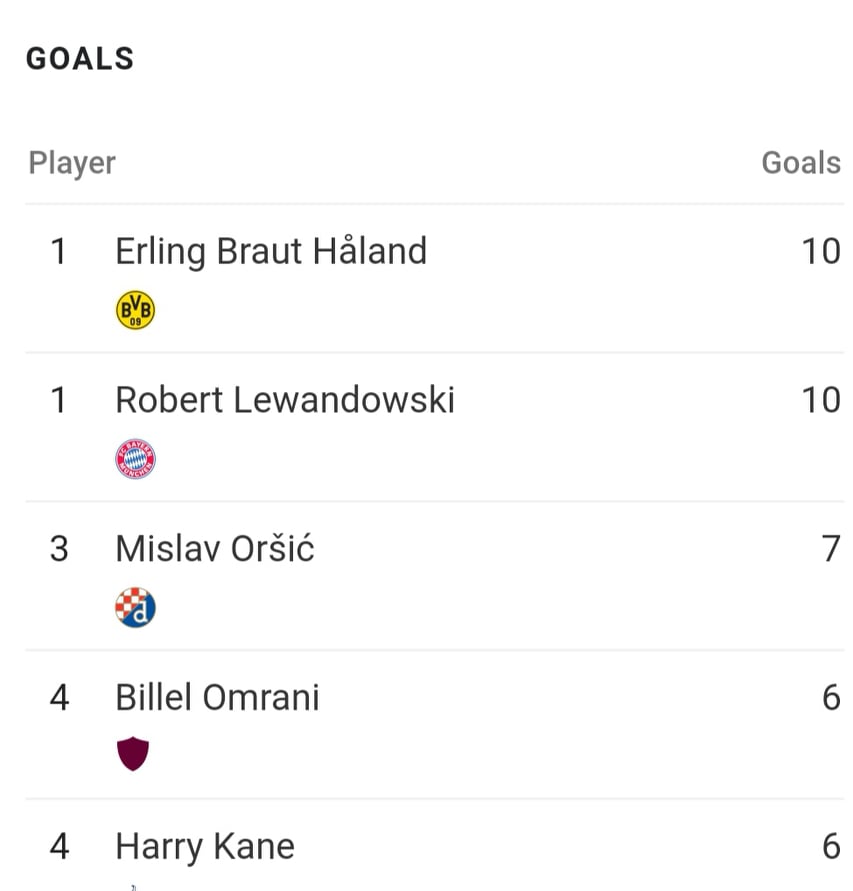Click Lewandowski's goal count of 10
Screen dimensions: 853x891
(821, 400)
